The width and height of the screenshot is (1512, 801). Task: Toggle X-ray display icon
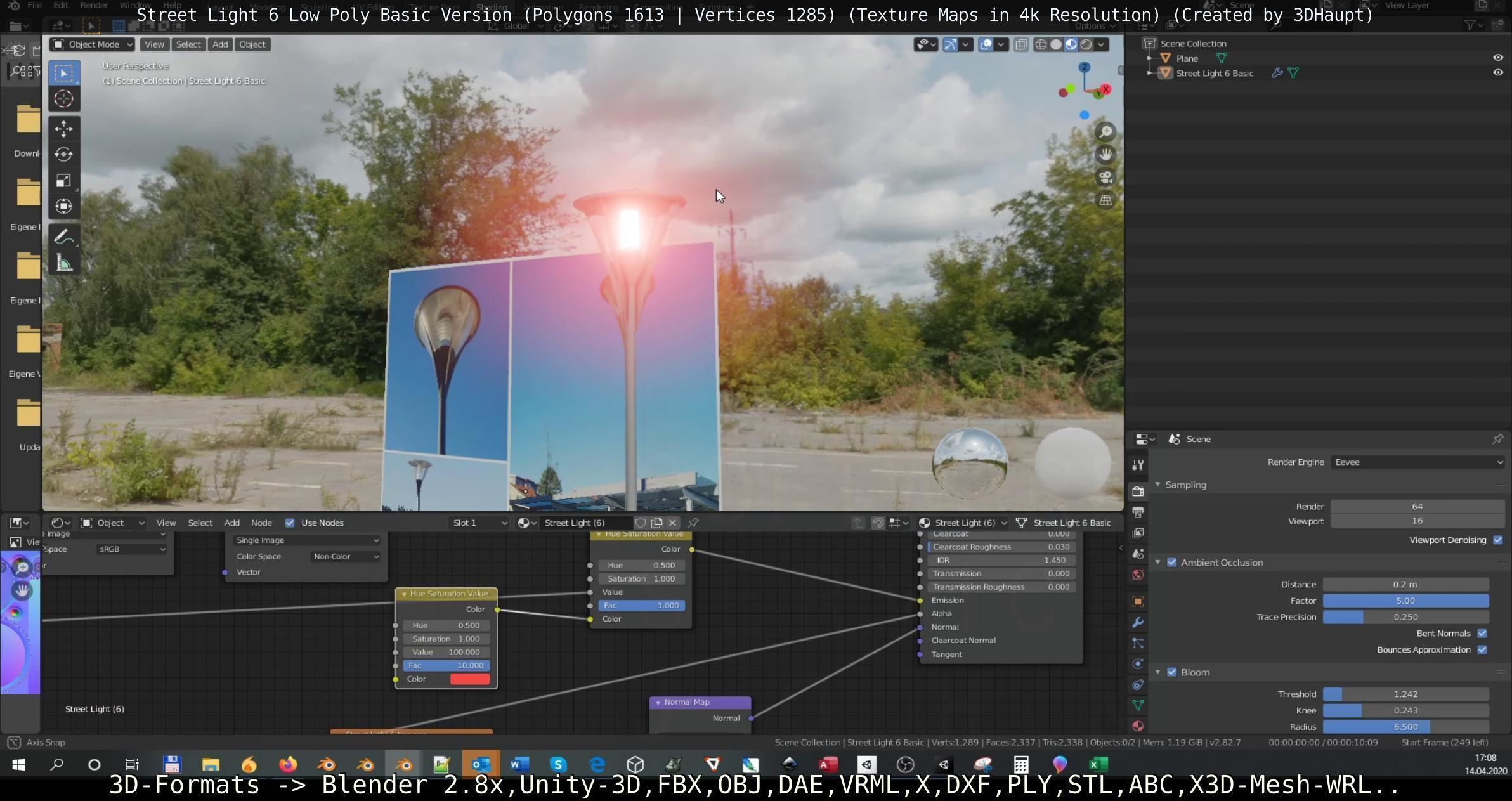1021,44
